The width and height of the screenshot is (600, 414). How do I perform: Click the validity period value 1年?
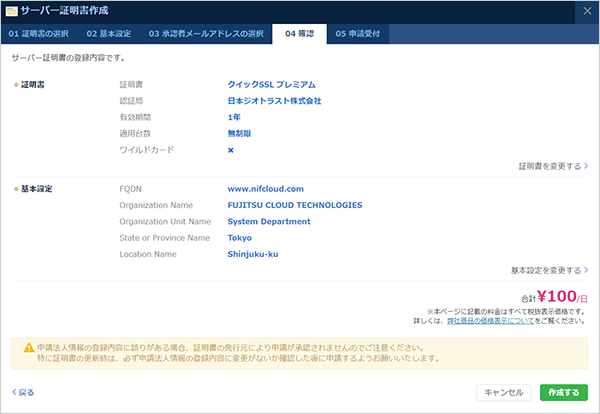click(234, 117)
